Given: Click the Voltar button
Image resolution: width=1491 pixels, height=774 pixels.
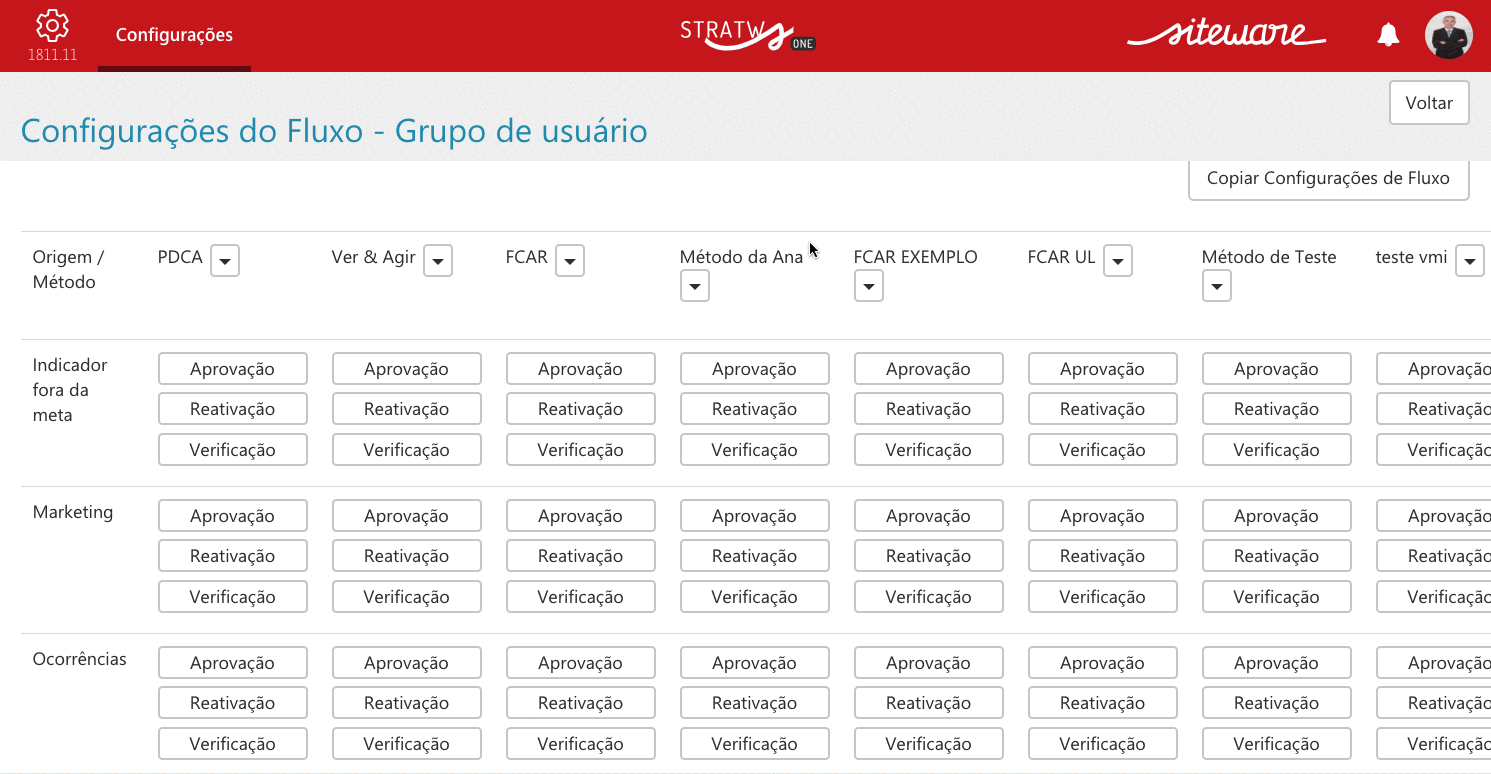Looking at the screenshot, I should click(1429, 103).
